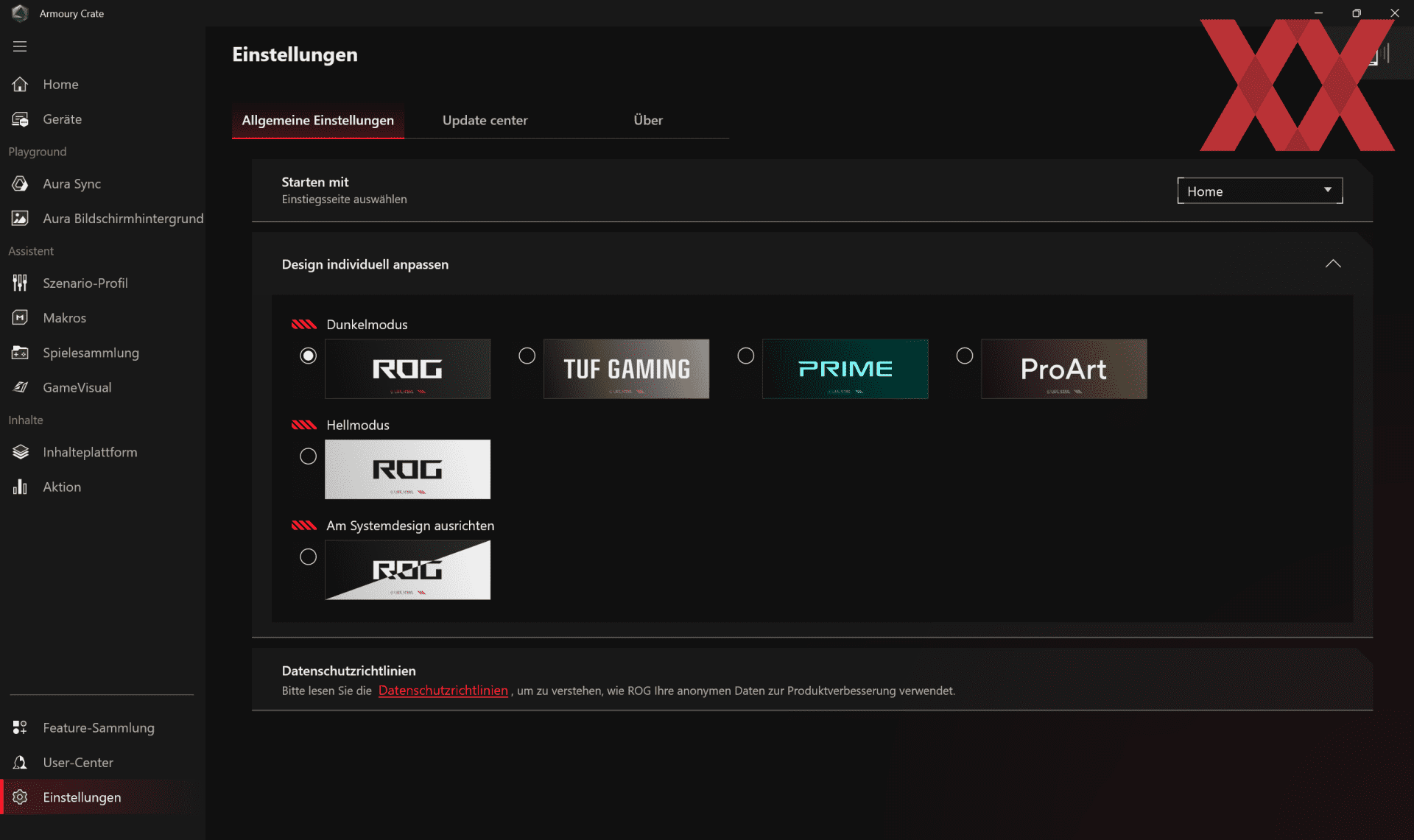This screenshot has width=1414, height=840.
Task: Click the Aura Sync icon
Action: [x=20, y=184]
